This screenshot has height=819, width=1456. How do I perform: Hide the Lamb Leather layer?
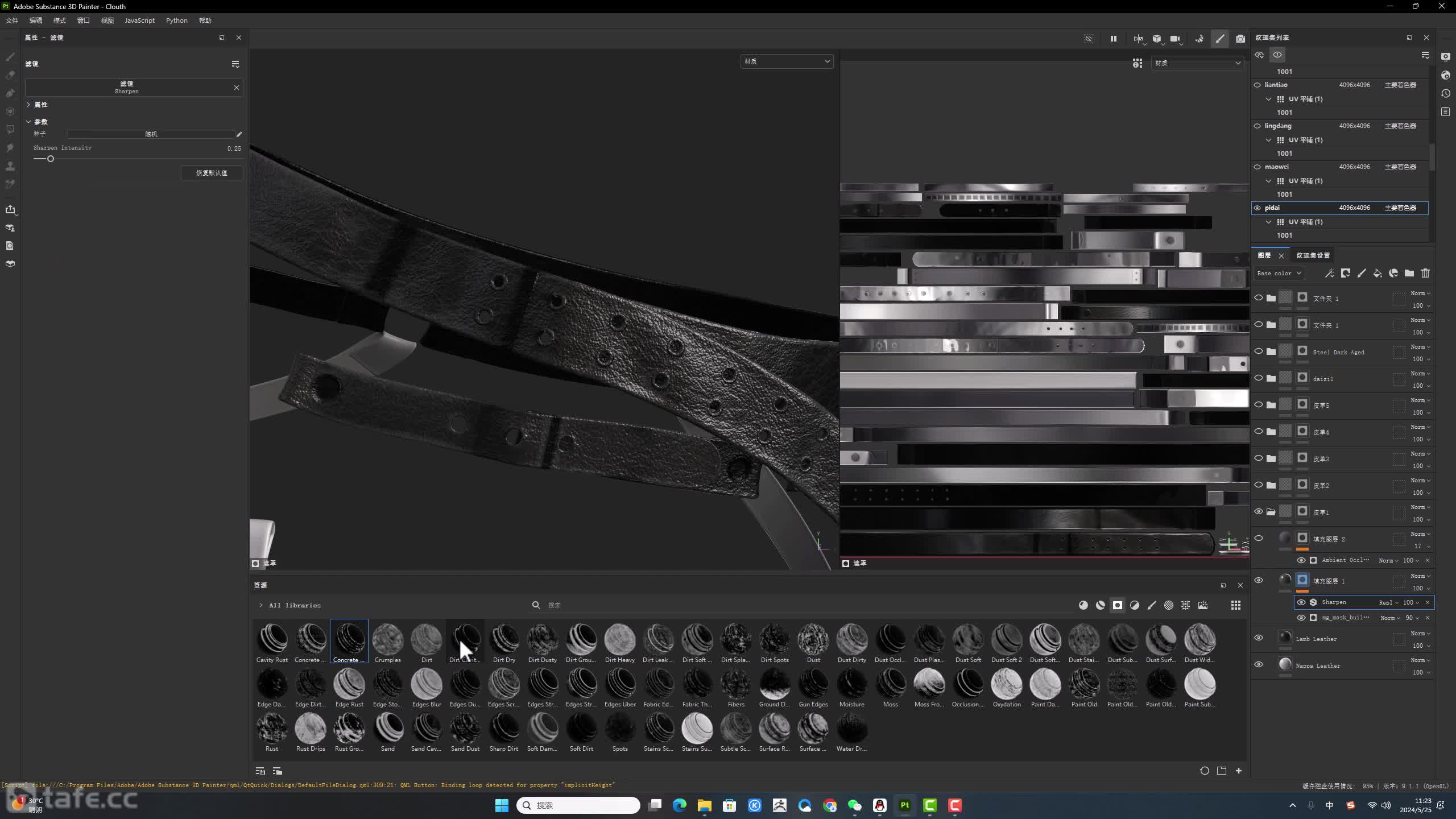pos(1258,638)
